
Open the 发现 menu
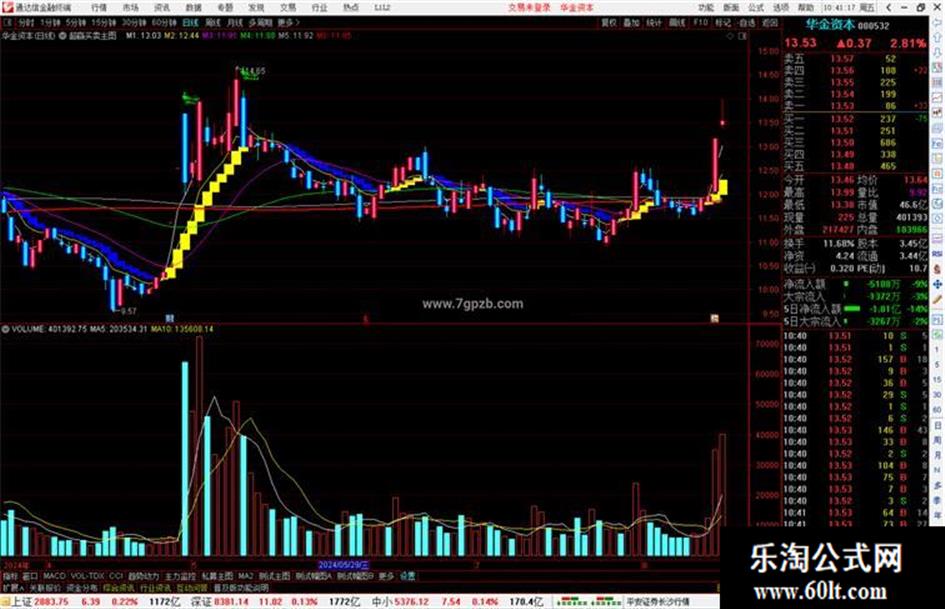point(256,8)
